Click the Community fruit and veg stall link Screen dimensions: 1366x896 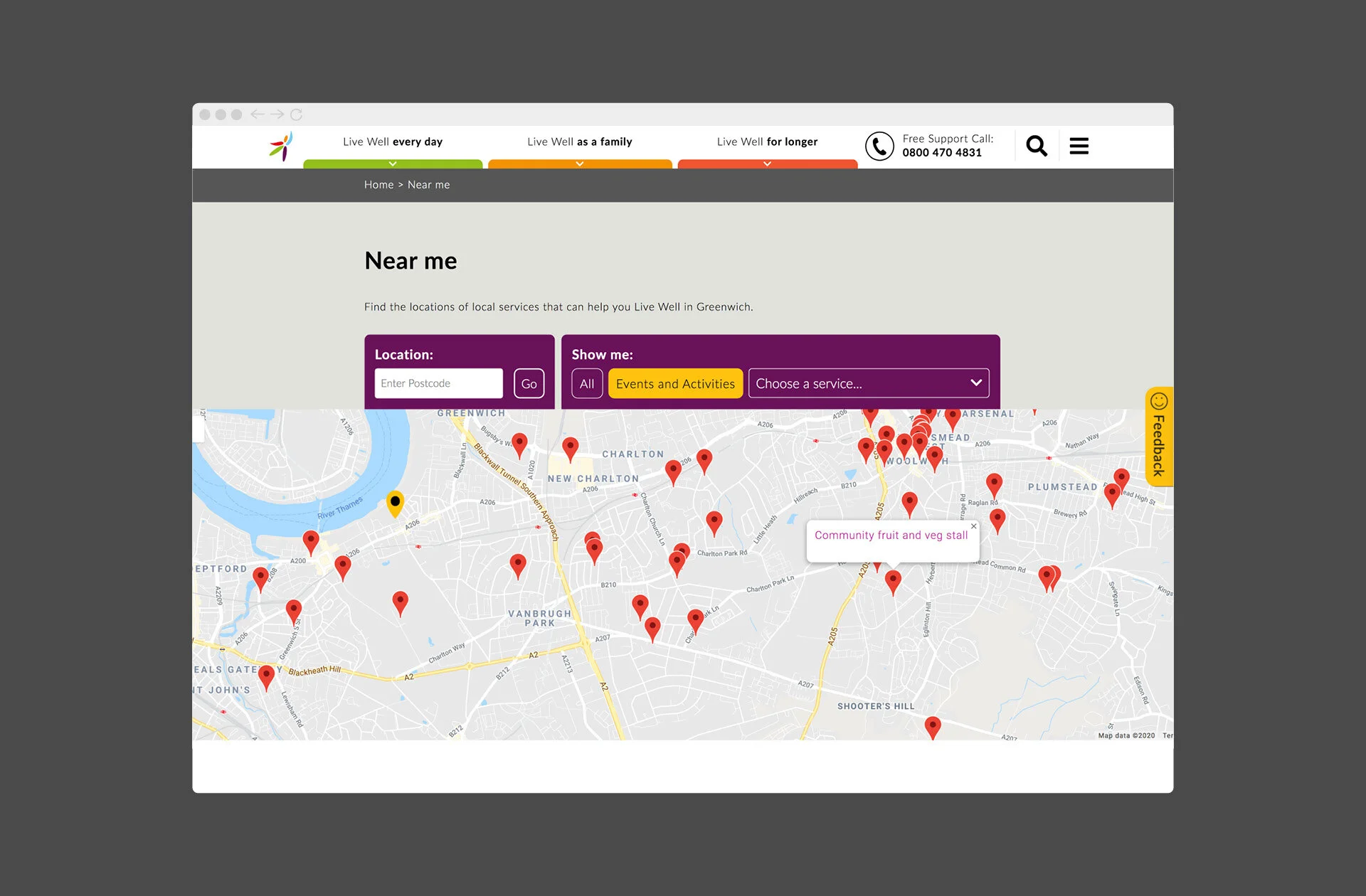point(891,535)
